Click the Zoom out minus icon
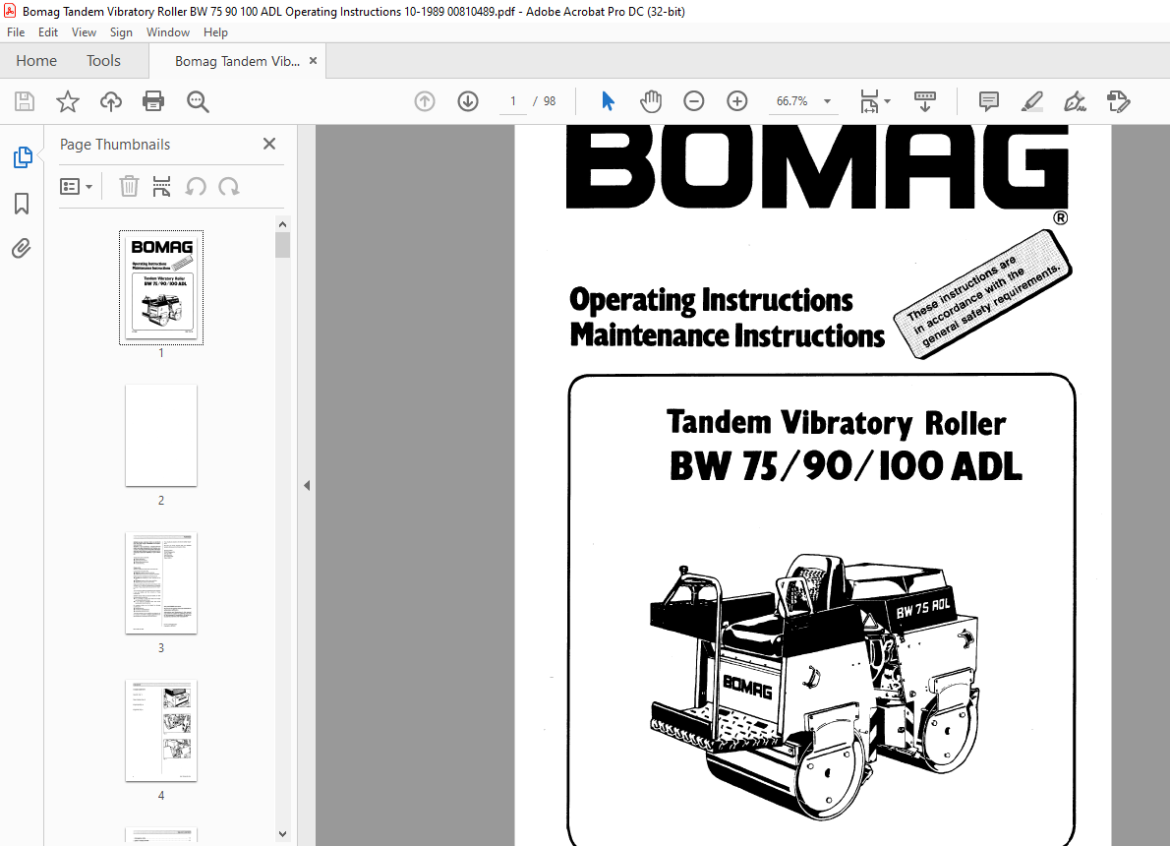The height and width of the screenshot is (846, 1170). (693, 101)
